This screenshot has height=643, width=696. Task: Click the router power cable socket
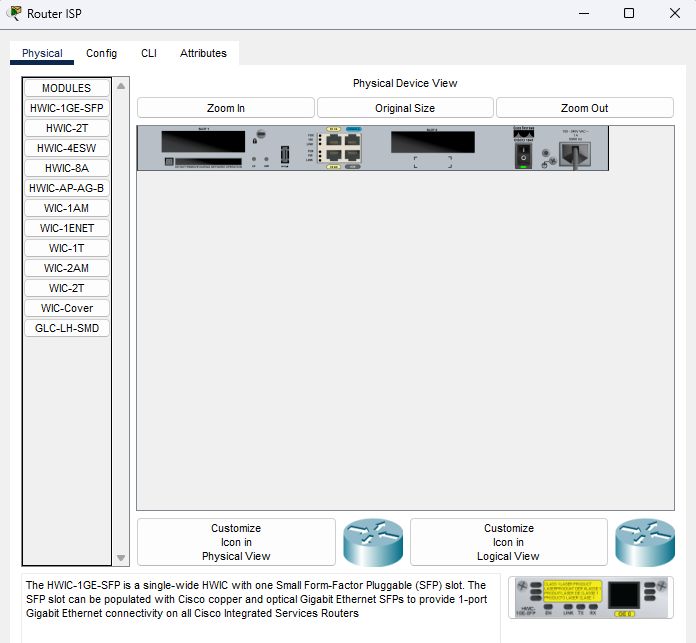575,155
